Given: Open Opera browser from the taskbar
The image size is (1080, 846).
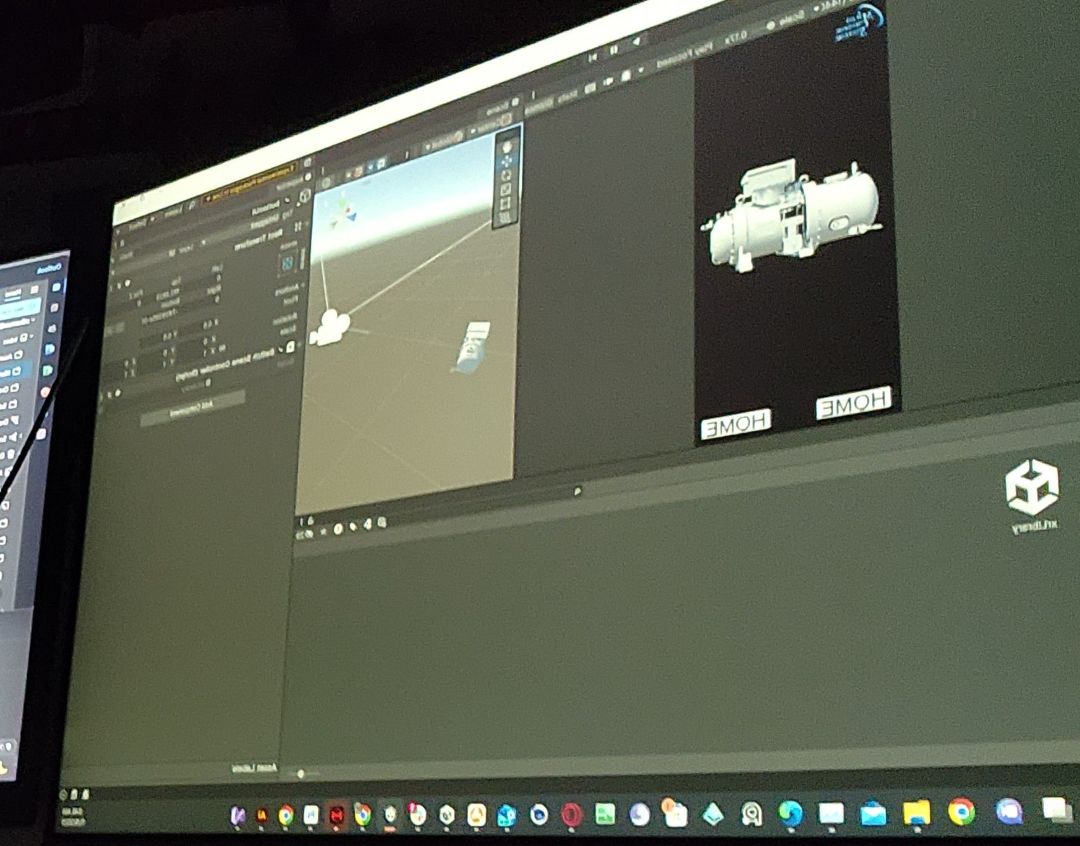Looking at the screenshot, I should [572, 814].
